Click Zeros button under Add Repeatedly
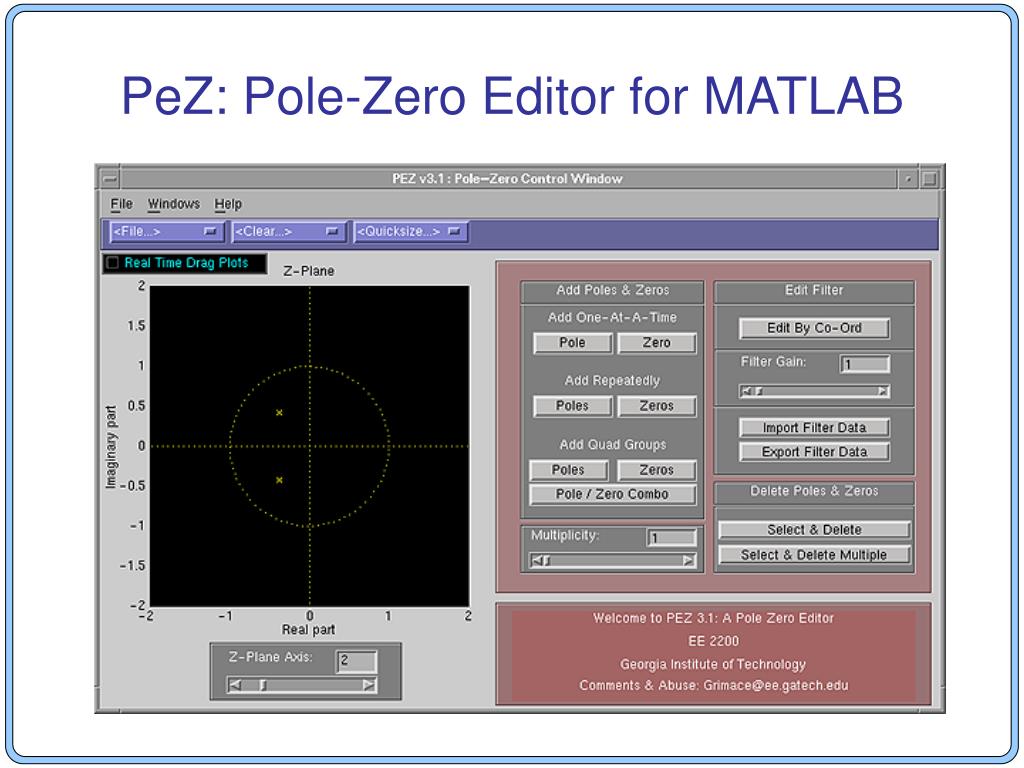The width and height of the screenshot is (1024, 768). tap(656, 406)
